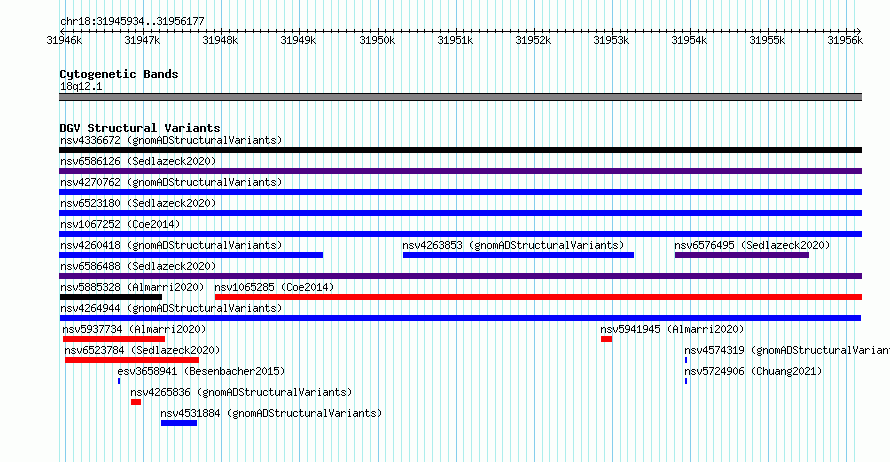The width and height of the screenshot is (890, 462).
Task: Click the nsv6523784 red variant bar
Action: pos(132,360)
